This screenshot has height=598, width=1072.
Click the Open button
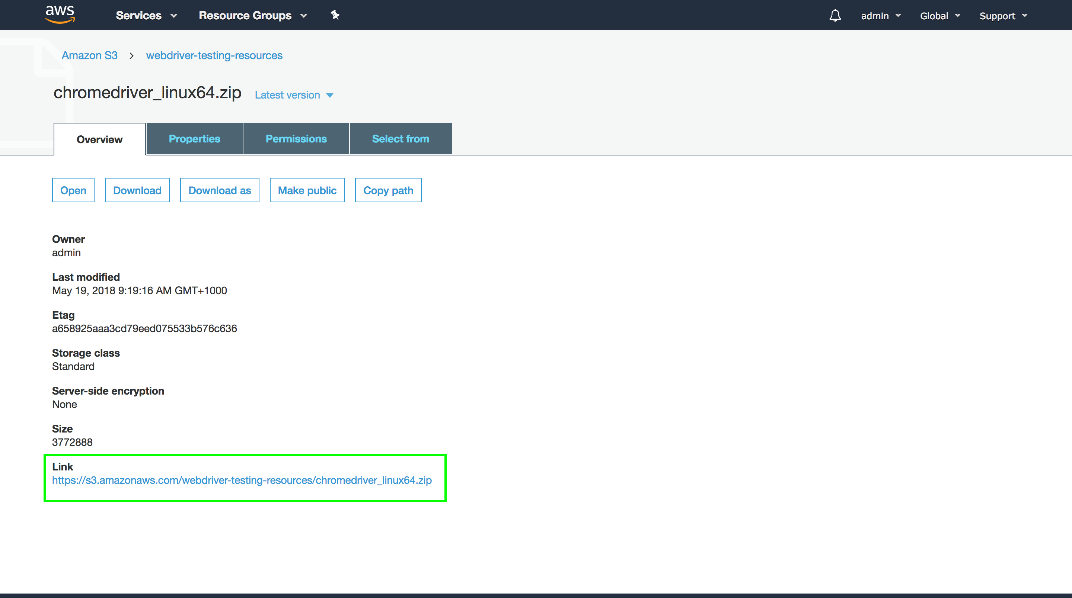[x=73, y=190]
